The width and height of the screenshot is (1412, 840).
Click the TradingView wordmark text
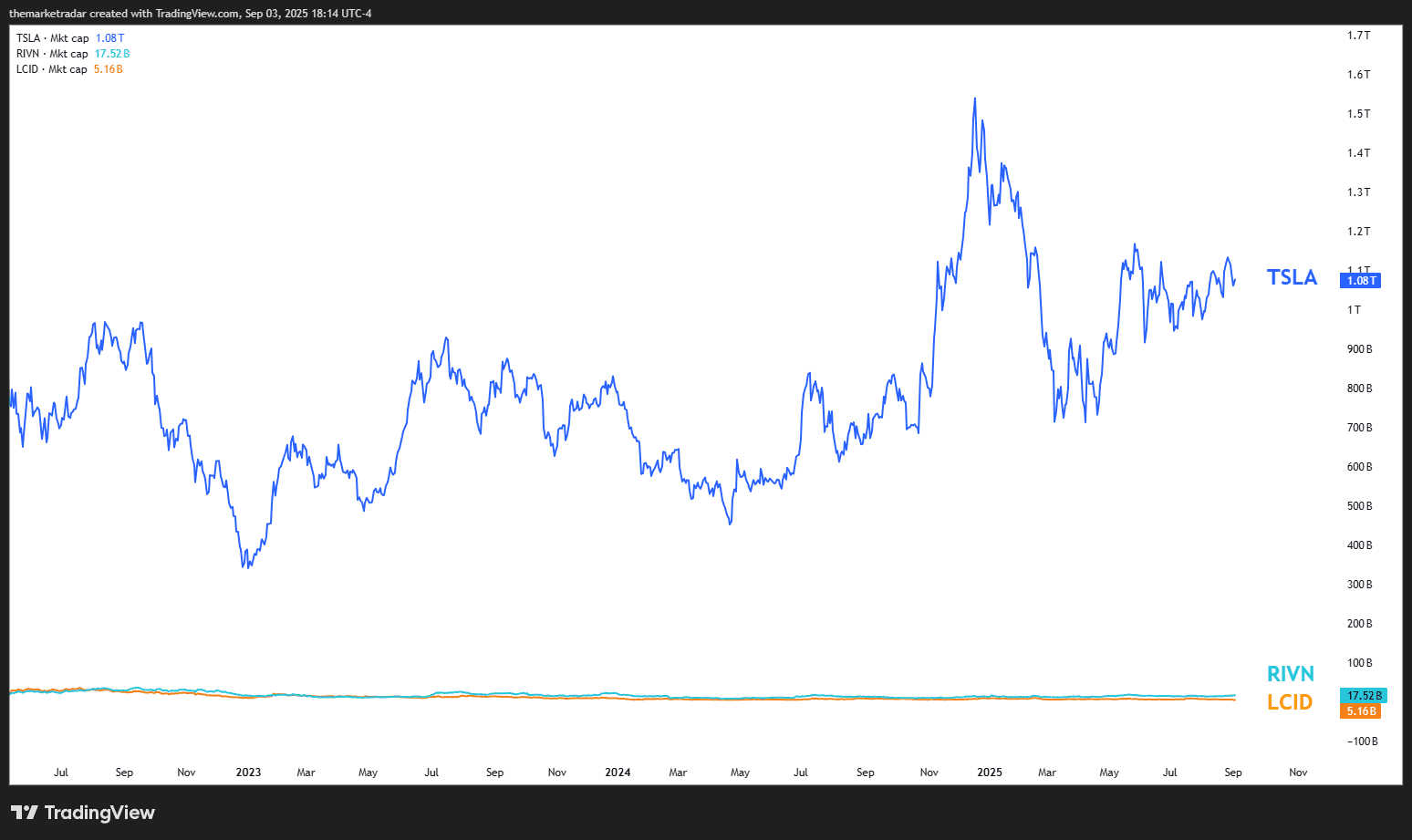pyautogui.click(x=99, y=813)
